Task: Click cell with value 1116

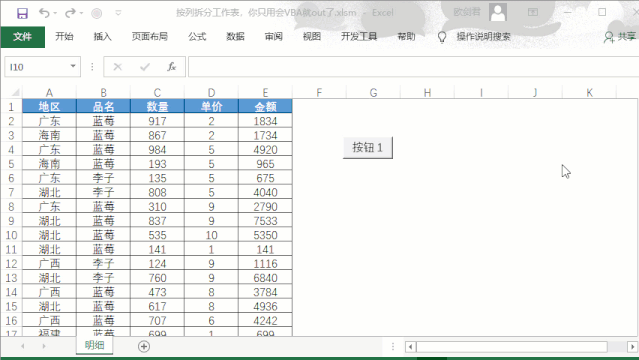Action: click(265, 264)
